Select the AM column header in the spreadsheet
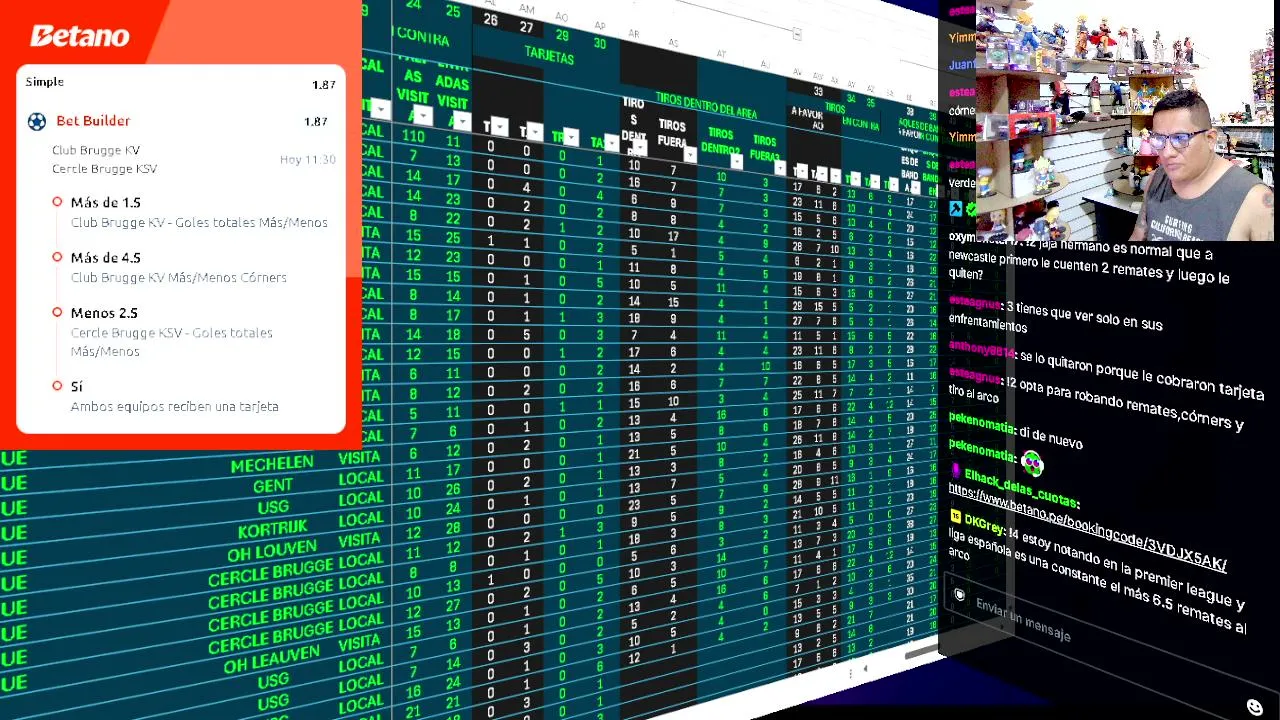The width and height of the screenshot is (1280, 720). click(527, 10)
